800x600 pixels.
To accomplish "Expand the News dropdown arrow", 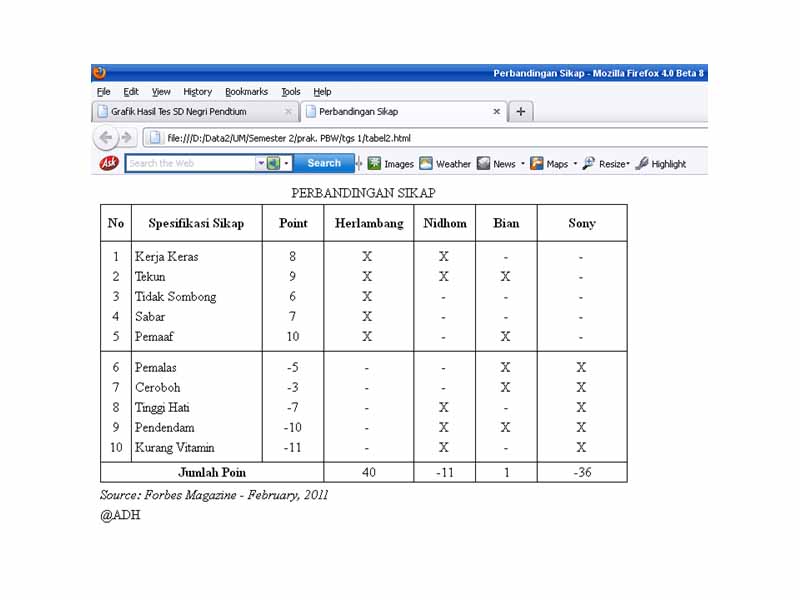I will pyautogui.click(x=522, y=164).
